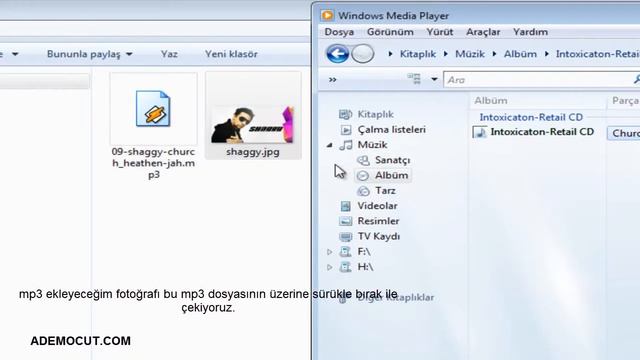Click the Resimler pictures icon

tap(345, 221)
